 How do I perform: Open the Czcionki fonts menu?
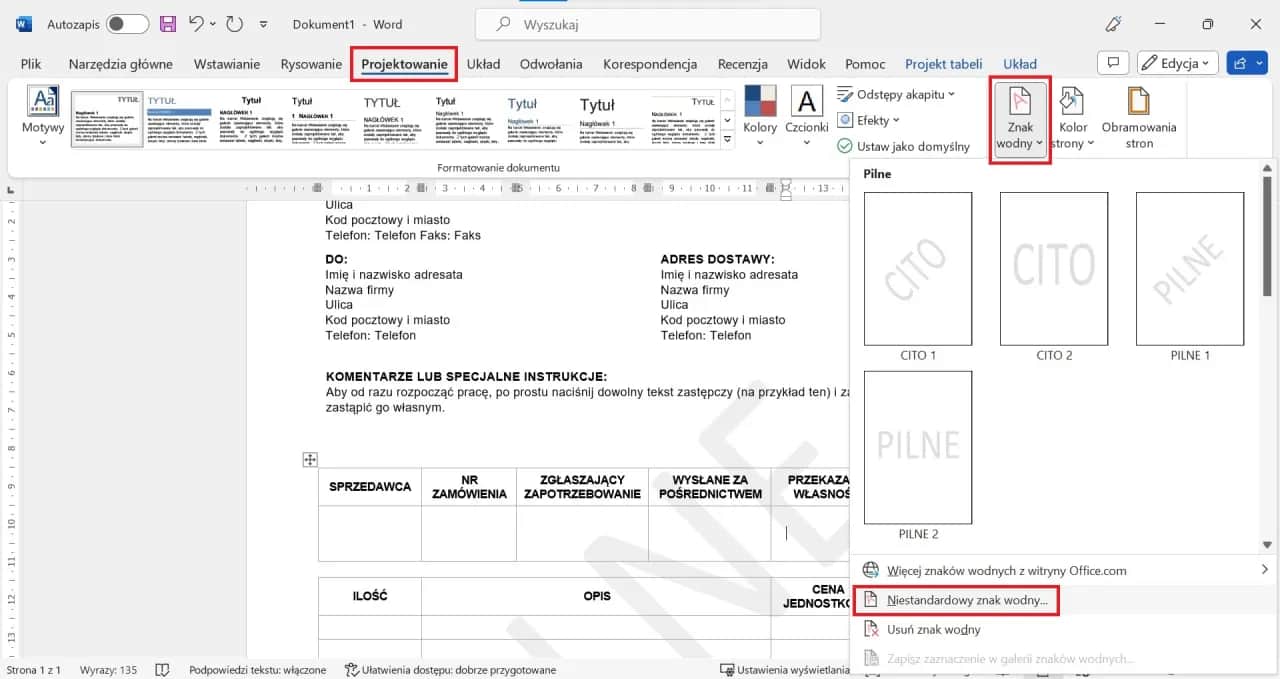point(806,115)
